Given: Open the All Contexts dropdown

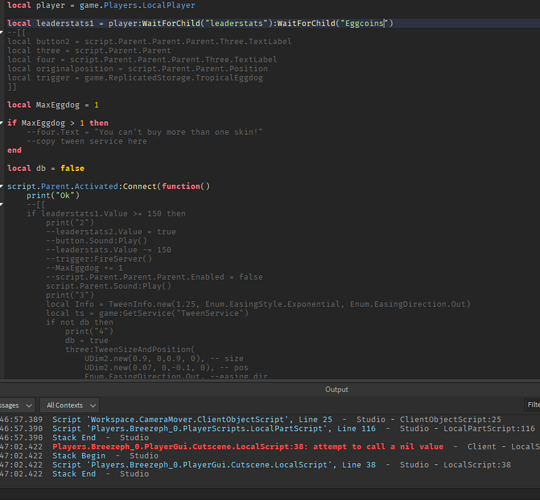Looking at the screenshot, I should [70, 405].
